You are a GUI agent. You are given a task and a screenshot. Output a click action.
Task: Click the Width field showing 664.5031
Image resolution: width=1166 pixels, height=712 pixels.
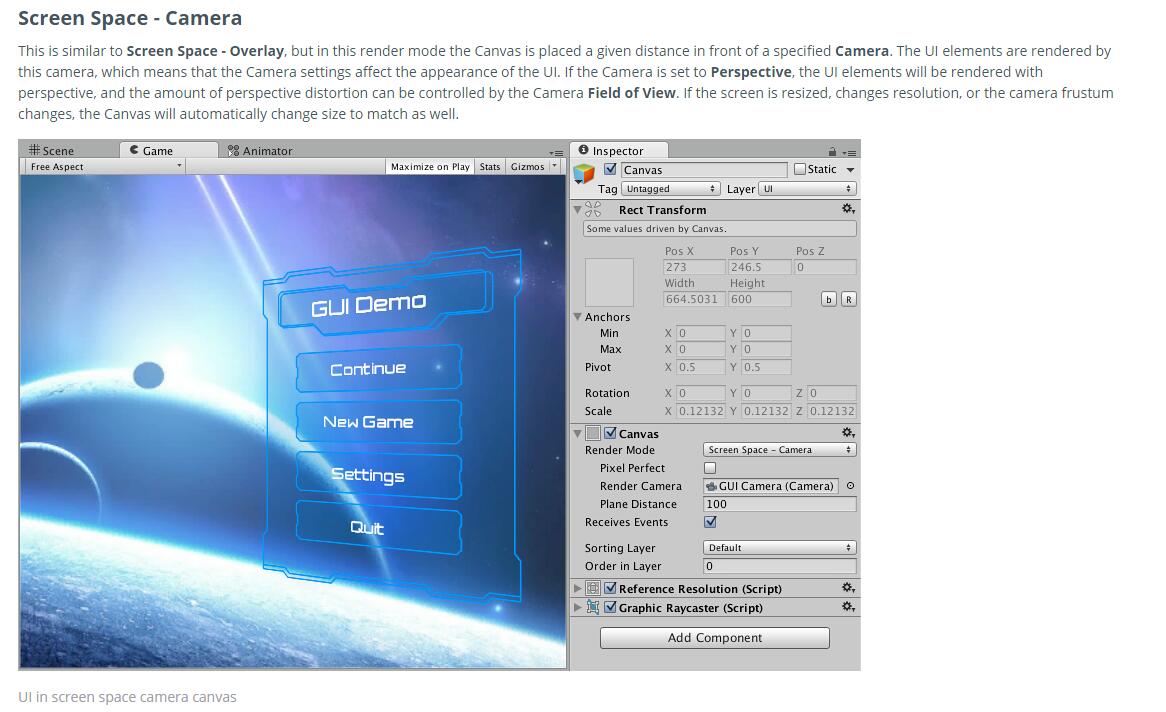coord(694,299)
